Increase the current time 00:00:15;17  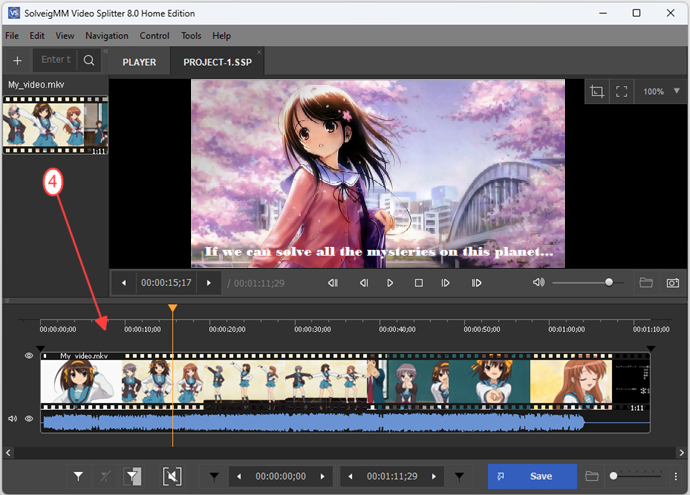pyautogui.click(x=209, y=283)
